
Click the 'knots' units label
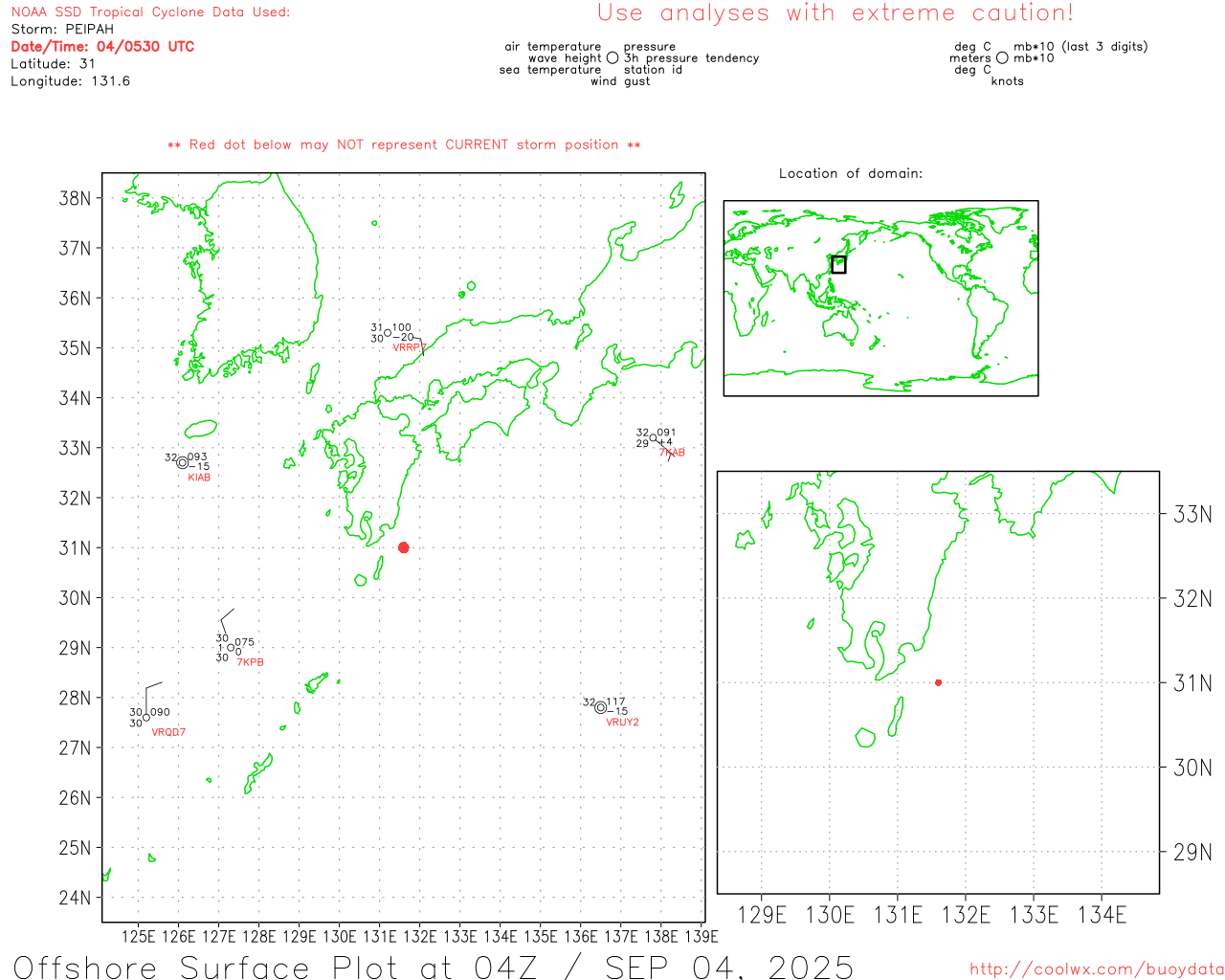pos(1008,81)
